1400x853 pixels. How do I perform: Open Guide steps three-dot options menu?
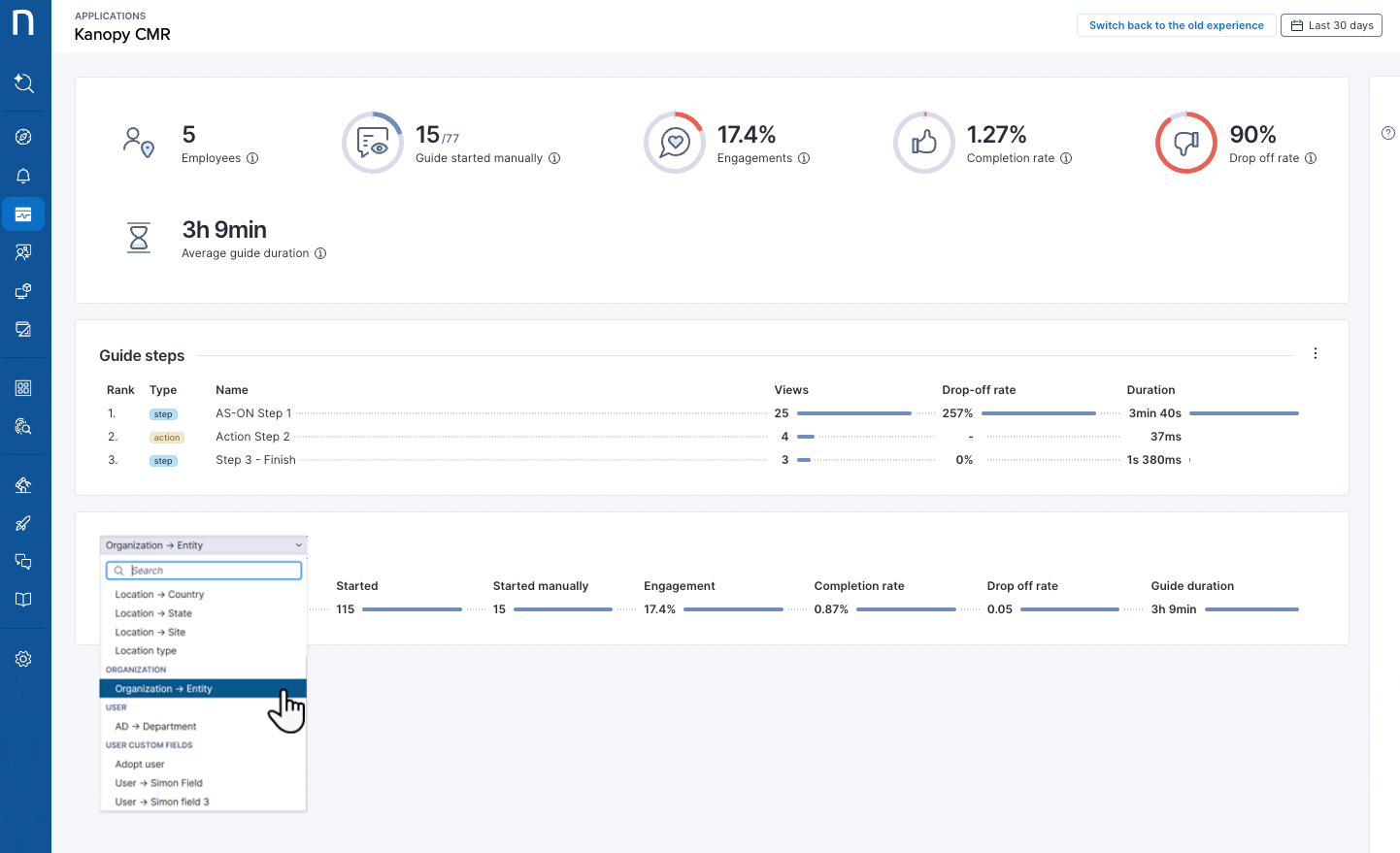[1316, 354]
